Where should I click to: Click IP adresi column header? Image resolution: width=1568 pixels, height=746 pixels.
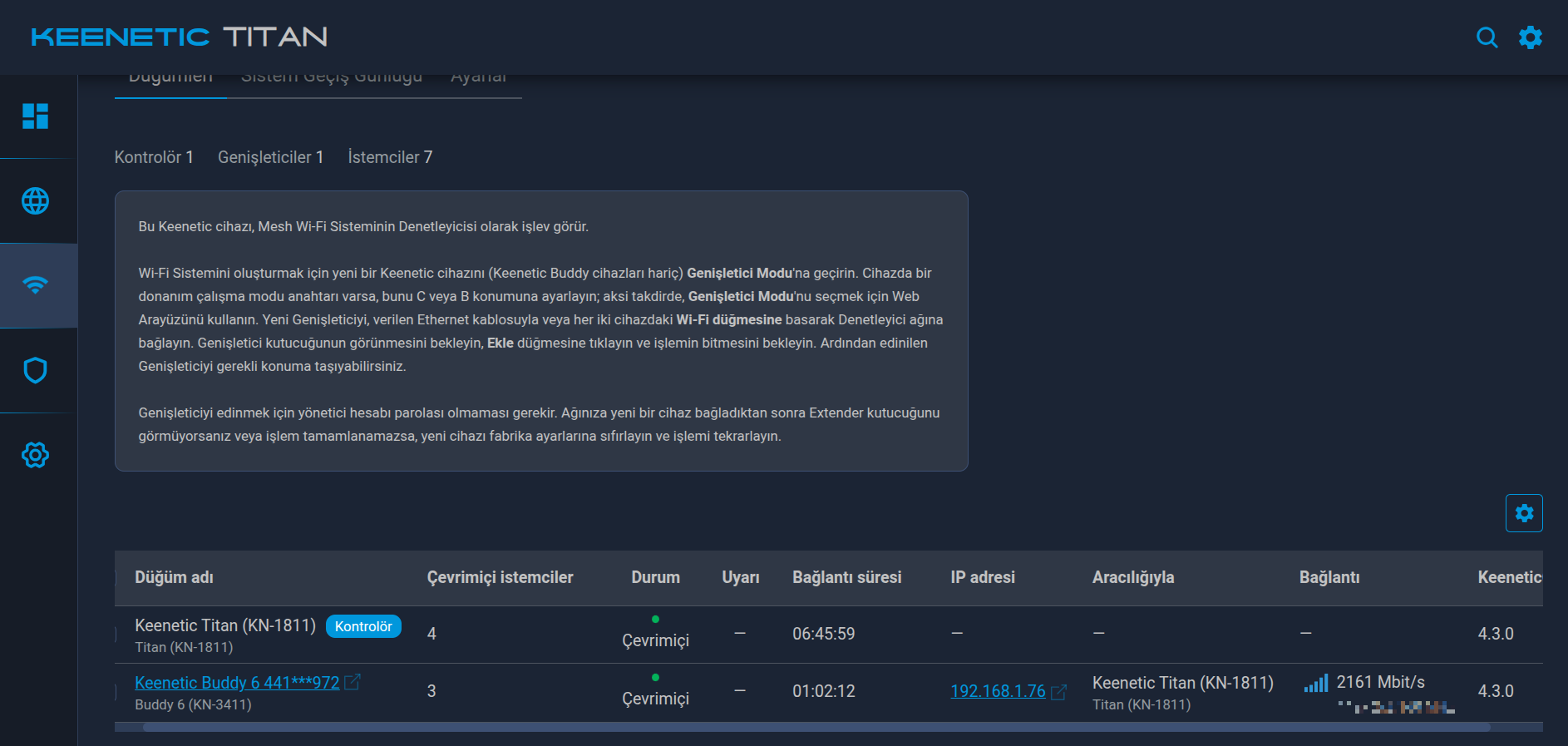point(983,577)
